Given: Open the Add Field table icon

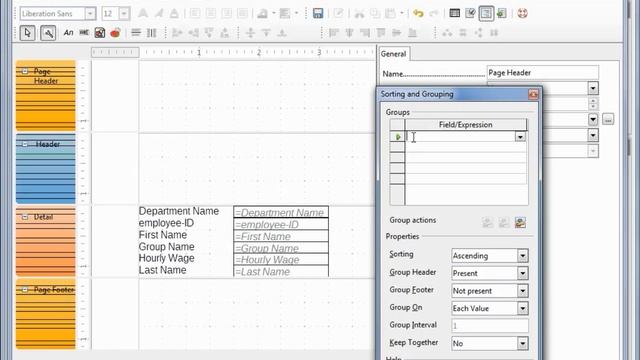Looking at the screenshot, I should tap(454, 13).
